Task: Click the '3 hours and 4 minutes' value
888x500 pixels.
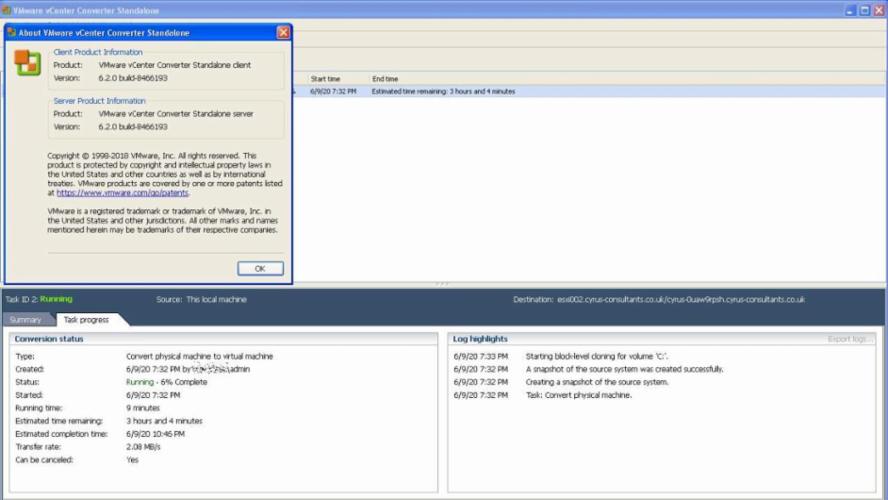Action: (x=164, y=421)
